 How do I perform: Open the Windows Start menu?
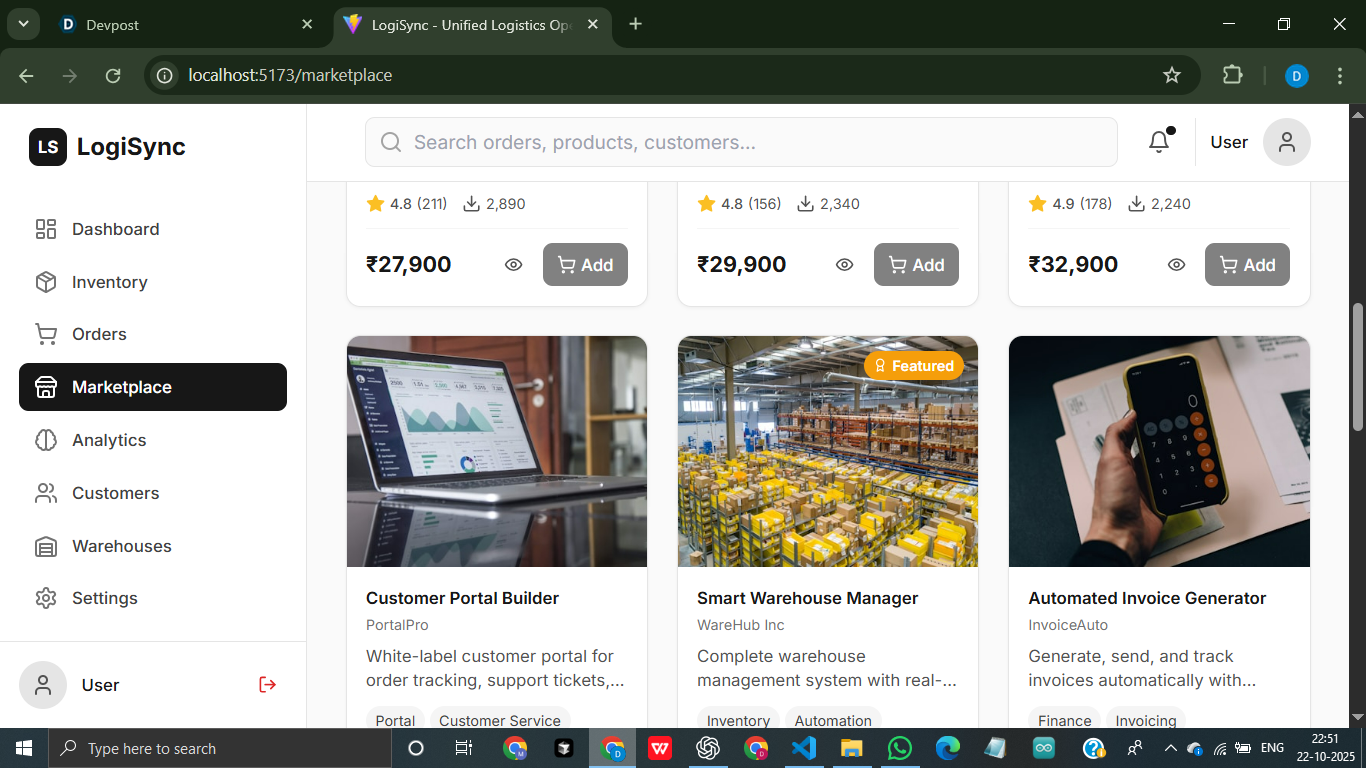(x=24, y=748)
